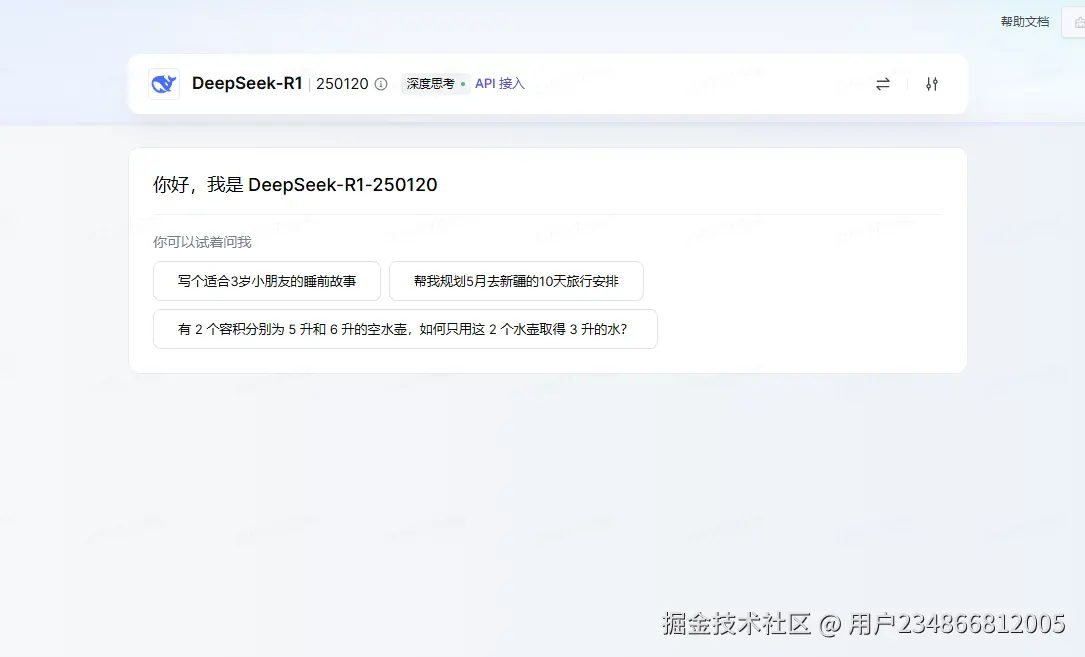Click the 250120 version number in header
This screenshot has height=657, width=1085.
click(x=342, y=84)
